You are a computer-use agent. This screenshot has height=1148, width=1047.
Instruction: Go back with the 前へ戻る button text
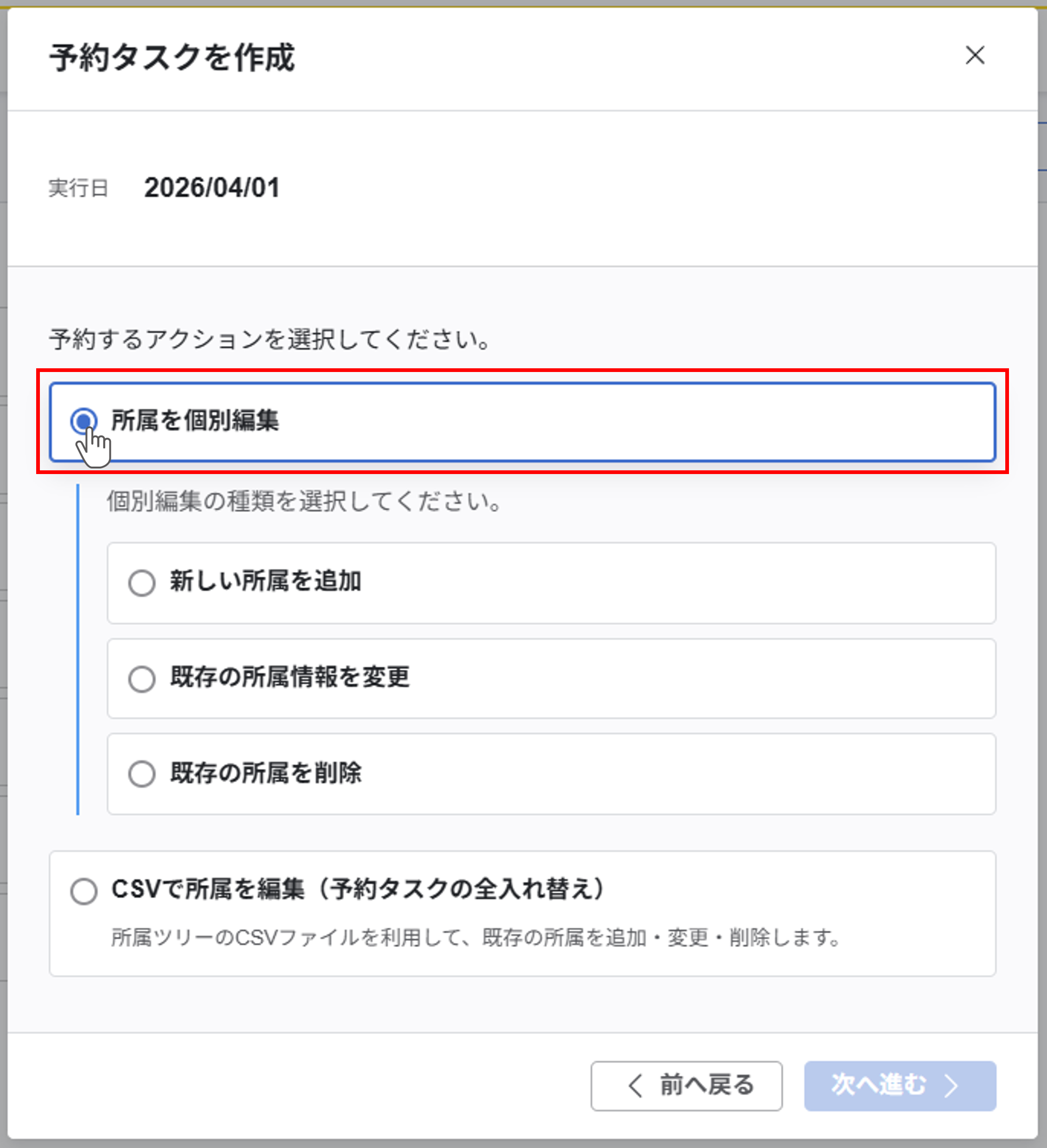[x=707, y=1085]
